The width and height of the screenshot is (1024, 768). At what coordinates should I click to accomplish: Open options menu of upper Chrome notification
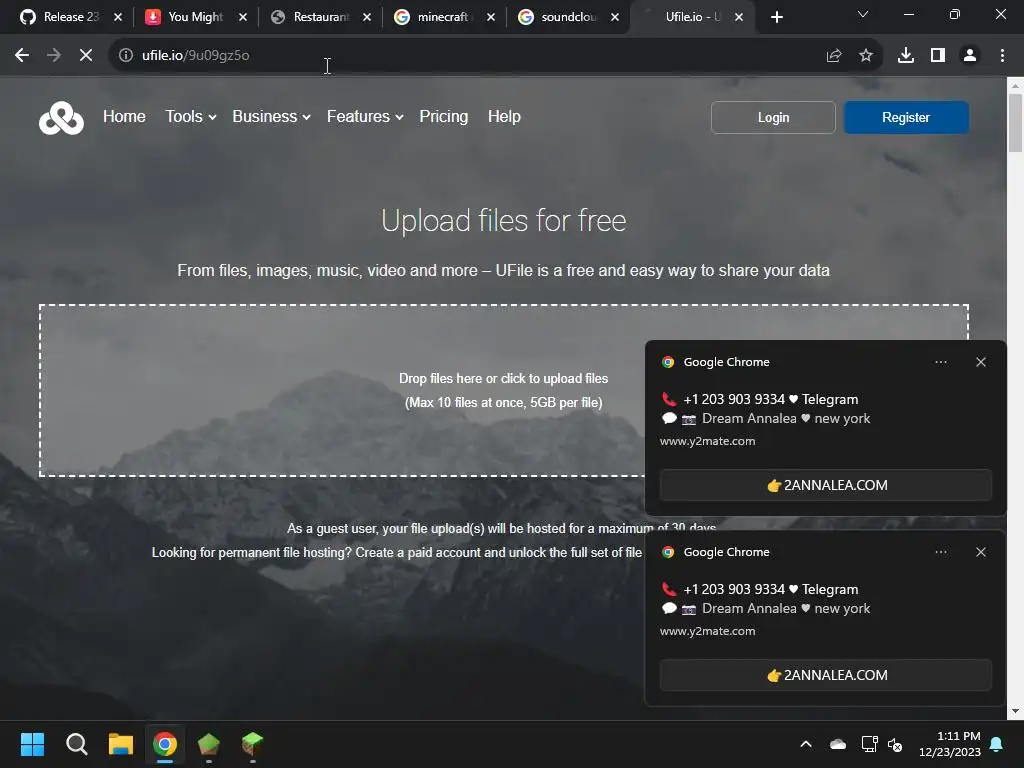click(x=941, y=362)
